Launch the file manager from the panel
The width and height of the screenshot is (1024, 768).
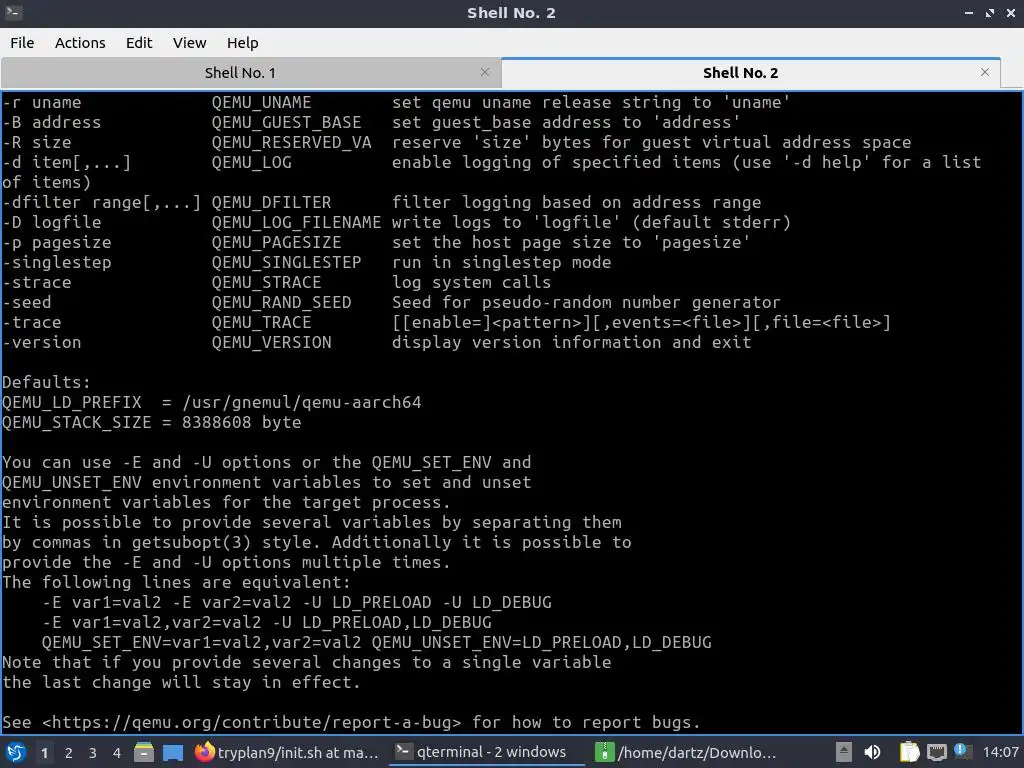[144, 752]
